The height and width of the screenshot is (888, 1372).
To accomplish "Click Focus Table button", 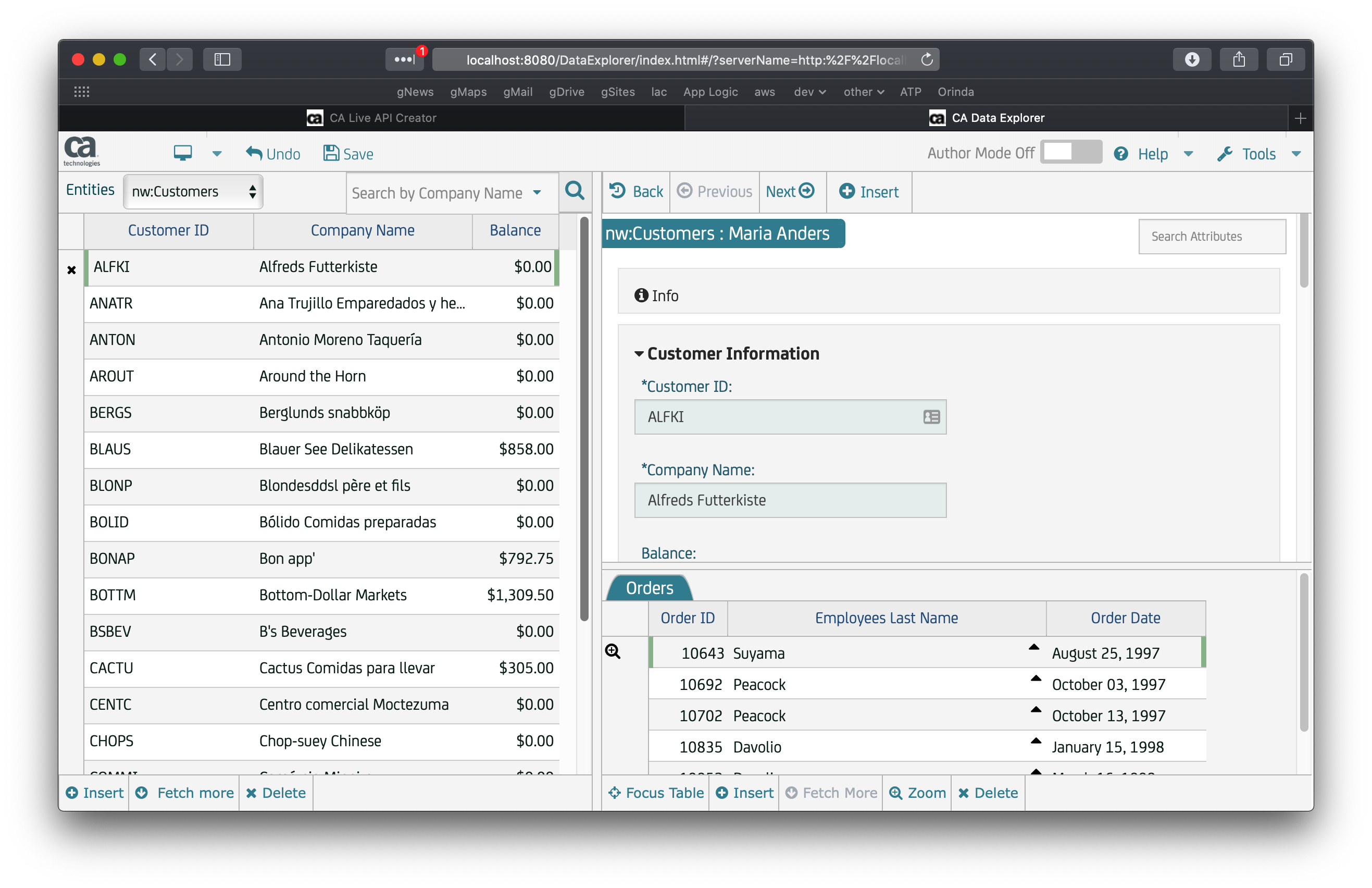I will point(656,793).
